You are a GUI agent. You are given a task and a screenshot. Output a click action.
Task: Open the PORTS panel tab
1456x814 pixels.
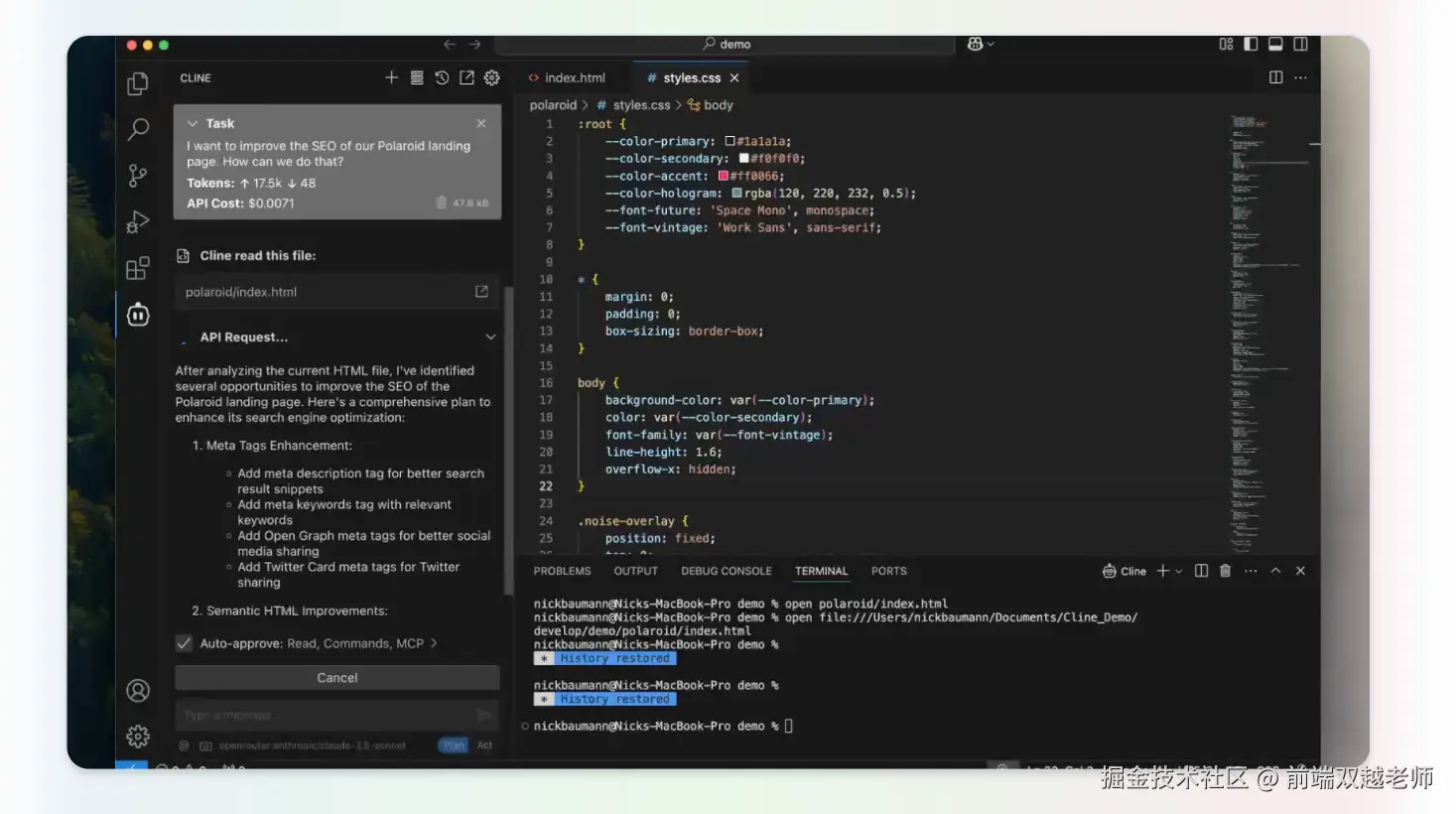[888, 571]
